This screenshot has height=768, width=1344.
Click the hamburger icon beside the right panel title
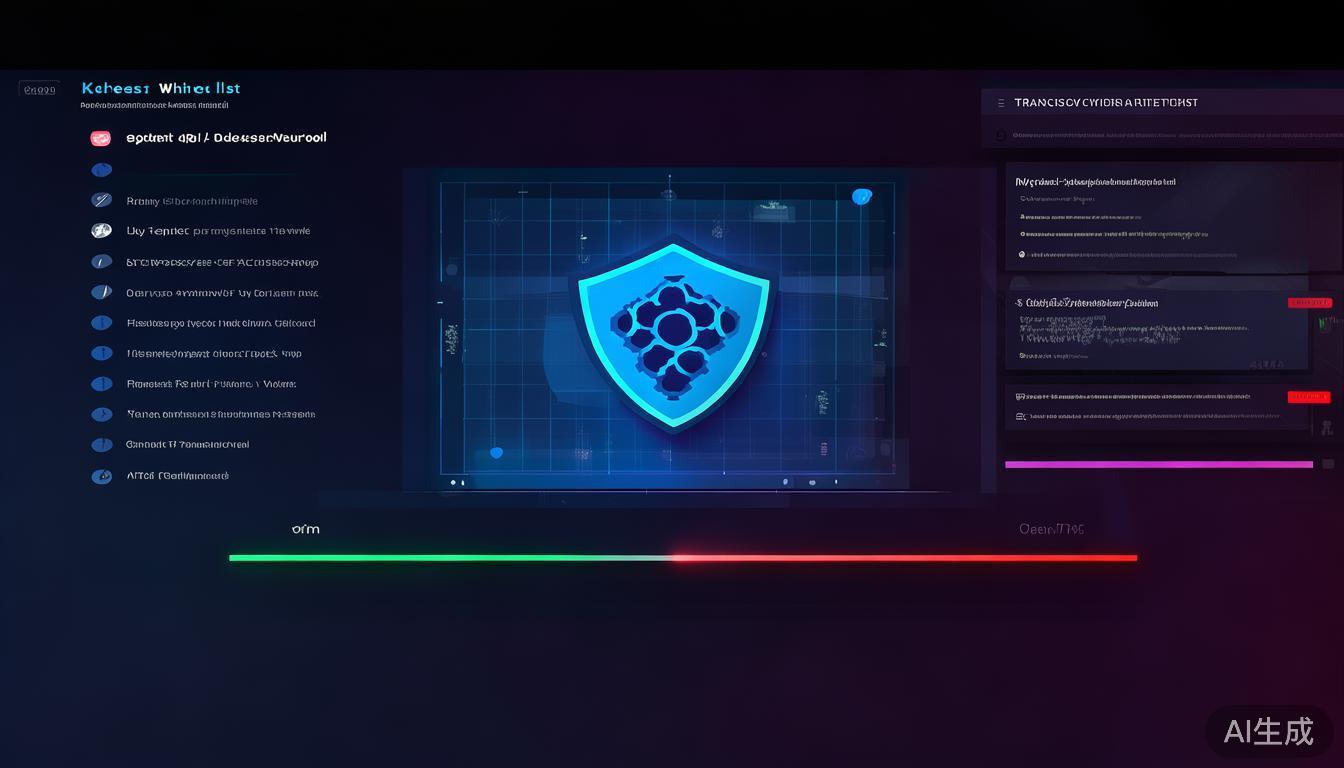tap(1000, 101)
